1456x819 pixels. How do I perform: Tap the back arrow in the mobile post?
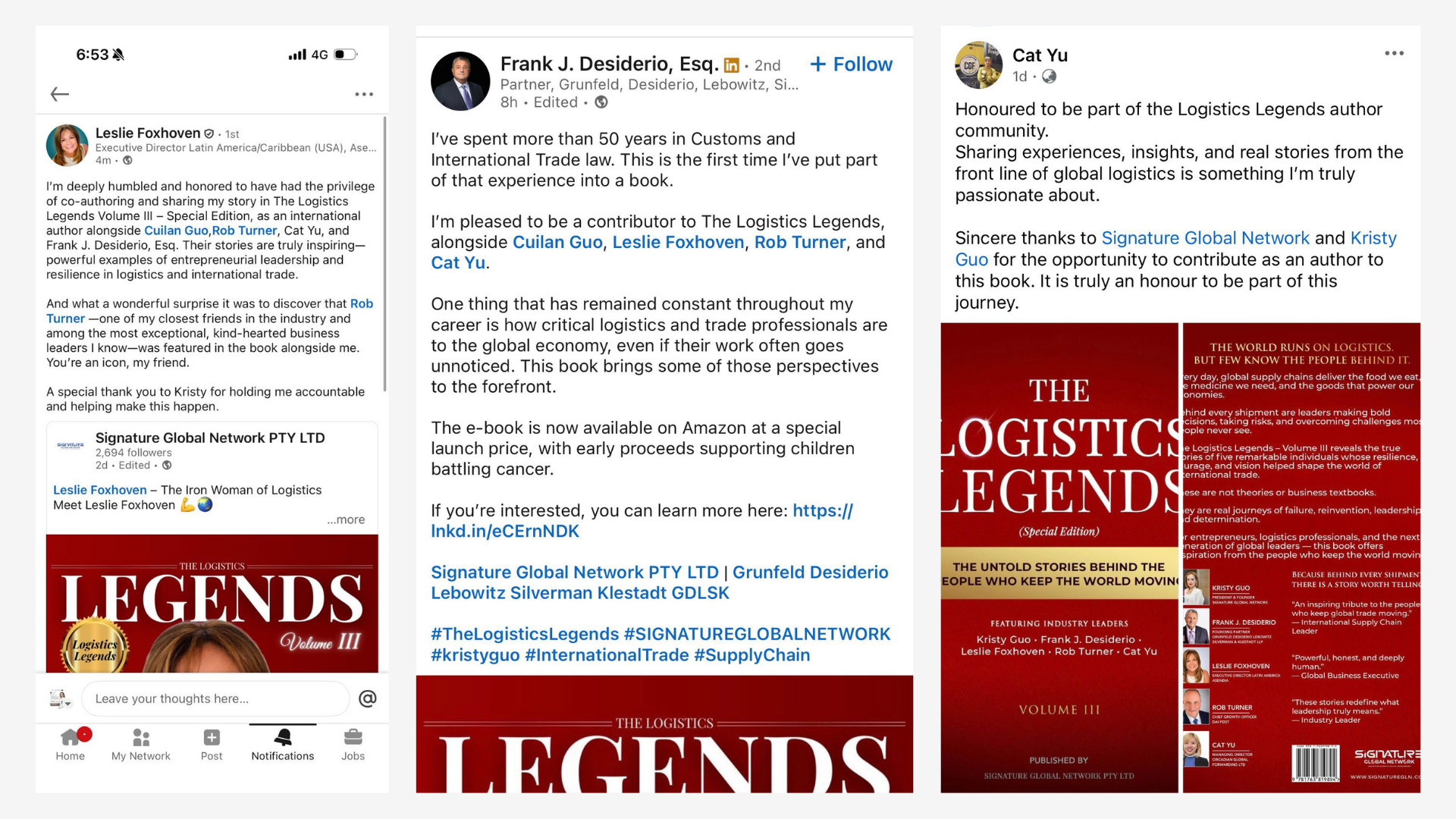pos(60,94)
